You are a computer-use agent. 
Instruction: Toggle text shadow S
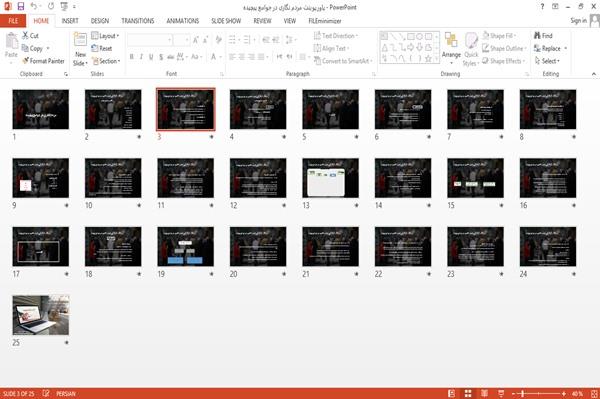[161, 57]
